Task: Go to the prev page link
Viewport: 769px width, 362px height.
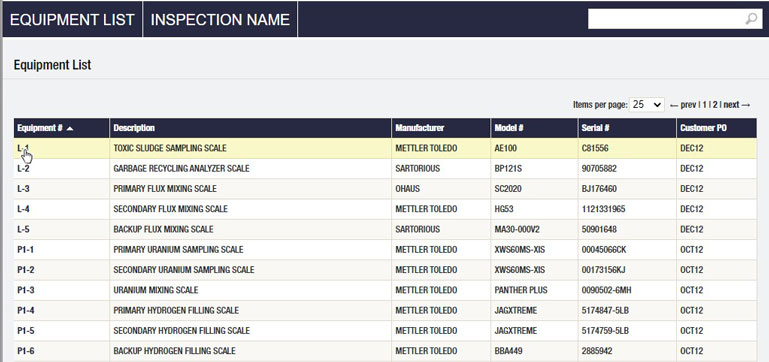Action: pyautogui.click(x=683, y=105)
